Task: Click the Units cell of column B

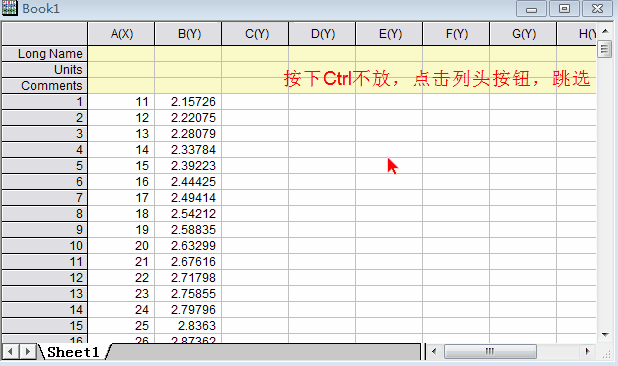Action: 188,70
